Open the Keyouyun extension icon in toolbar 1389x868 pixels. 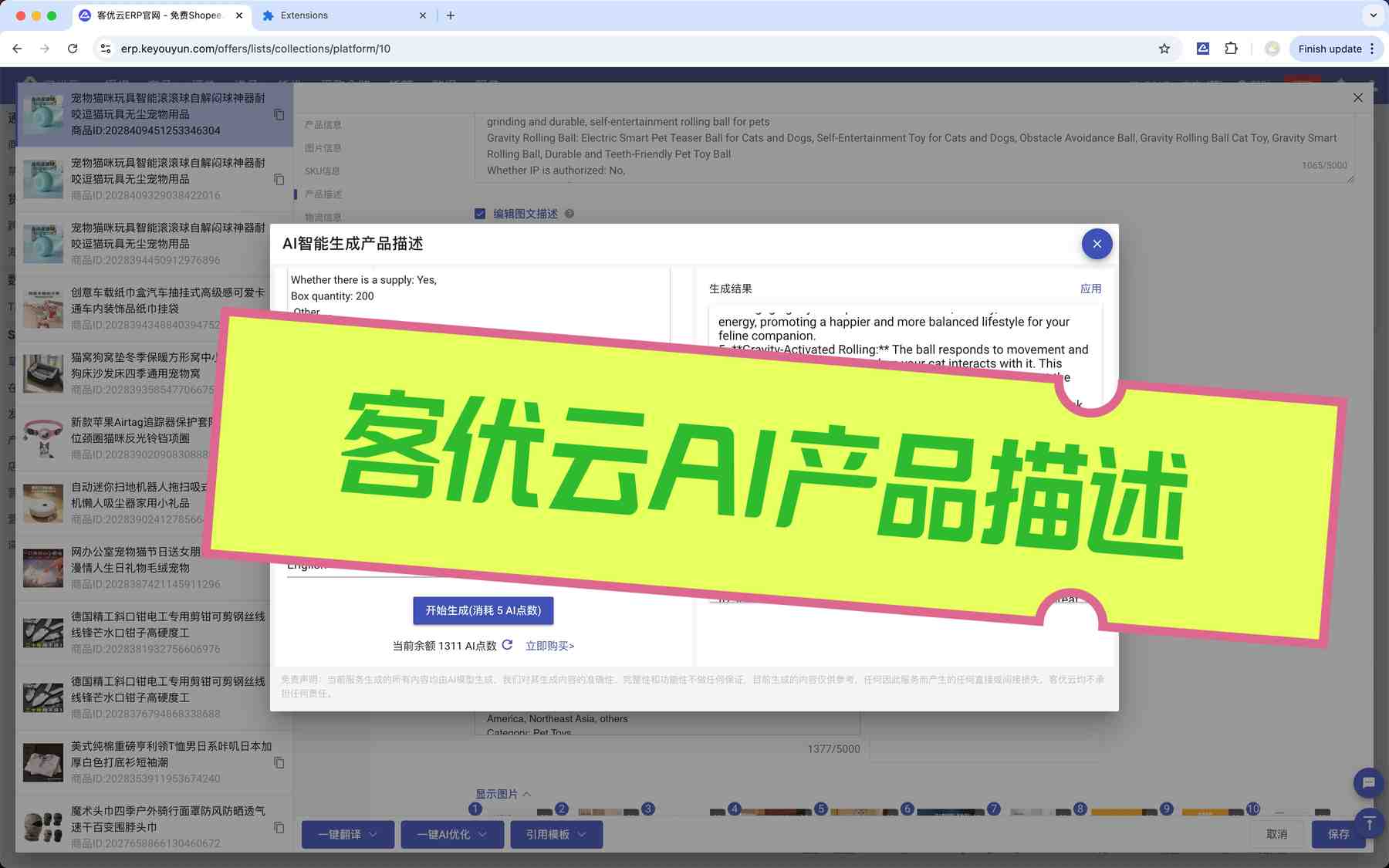1202,49
